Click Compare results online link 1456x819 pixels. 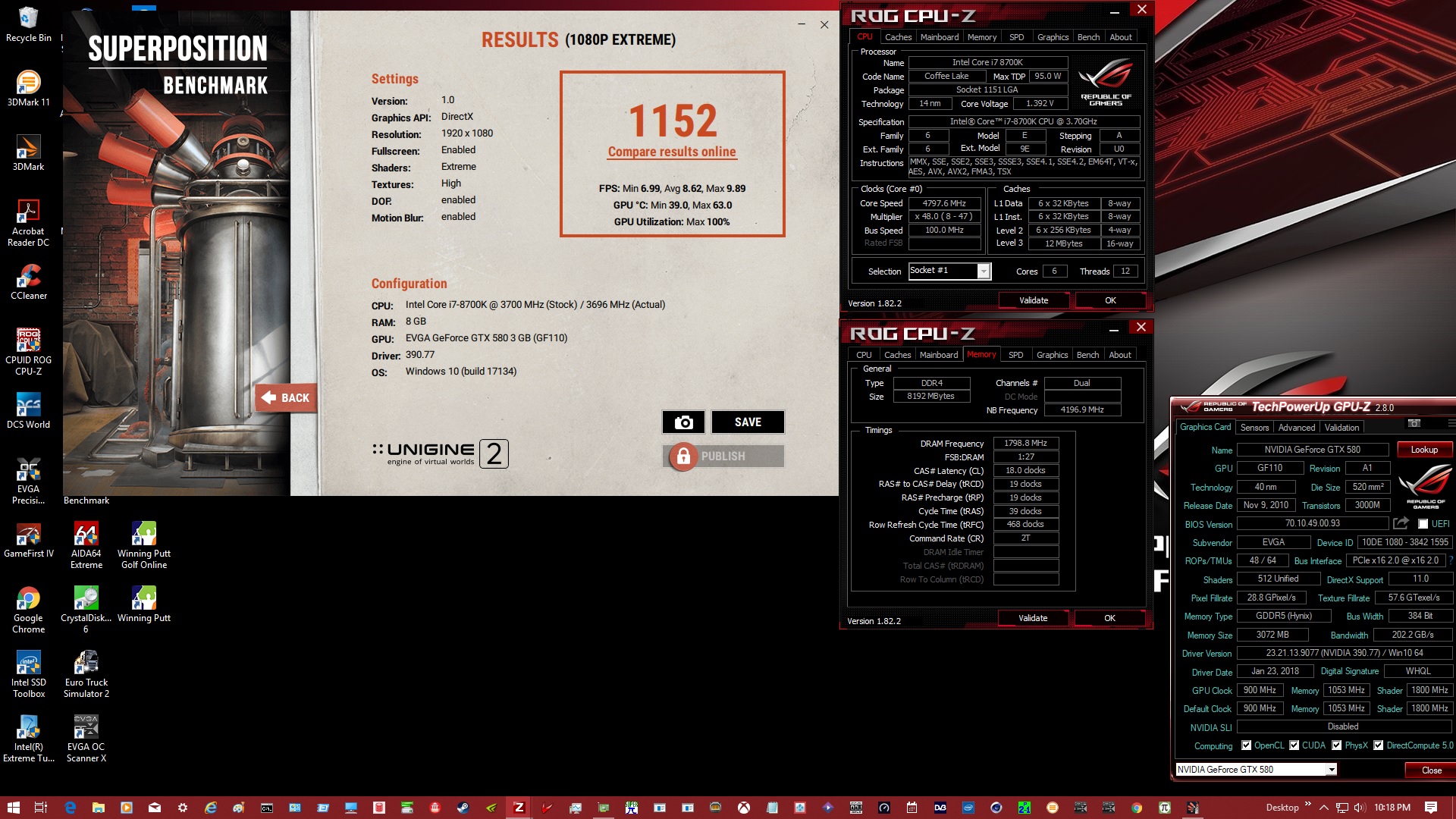click(x=672, y=152)
